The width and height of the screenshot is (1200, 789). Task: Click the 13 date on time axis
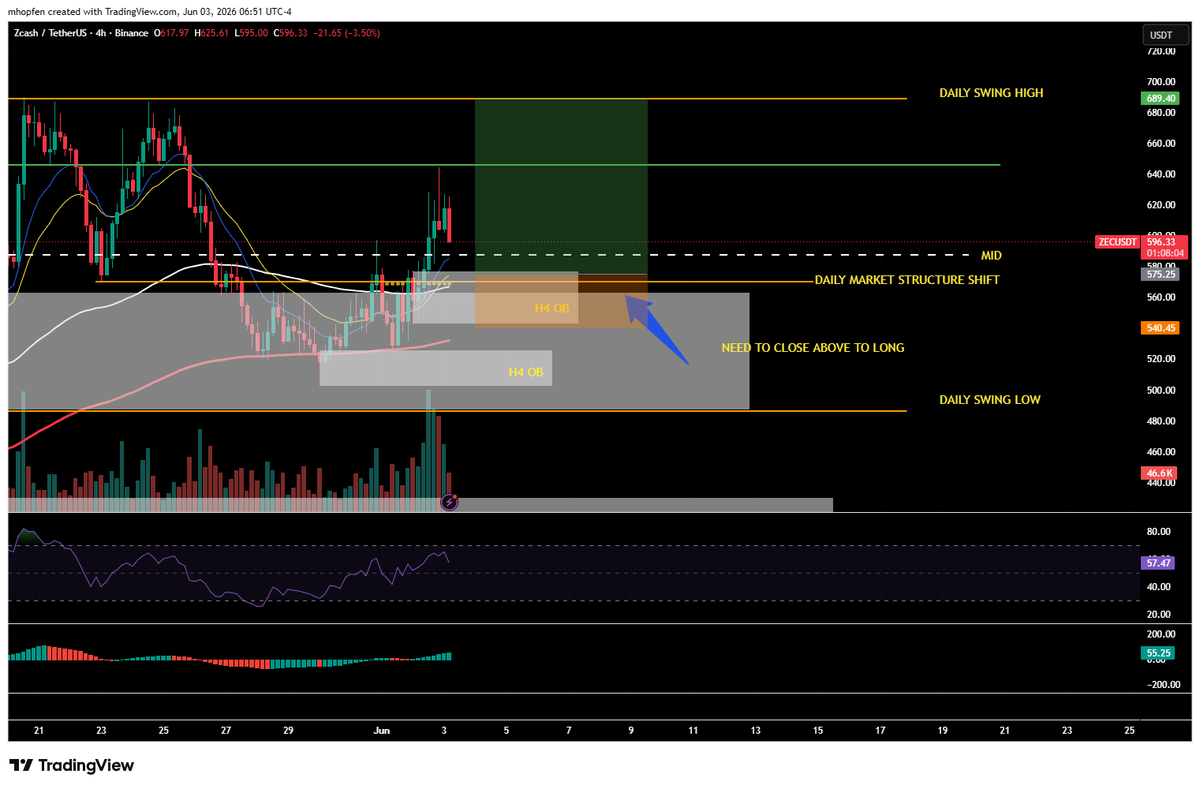pos(755,732)
